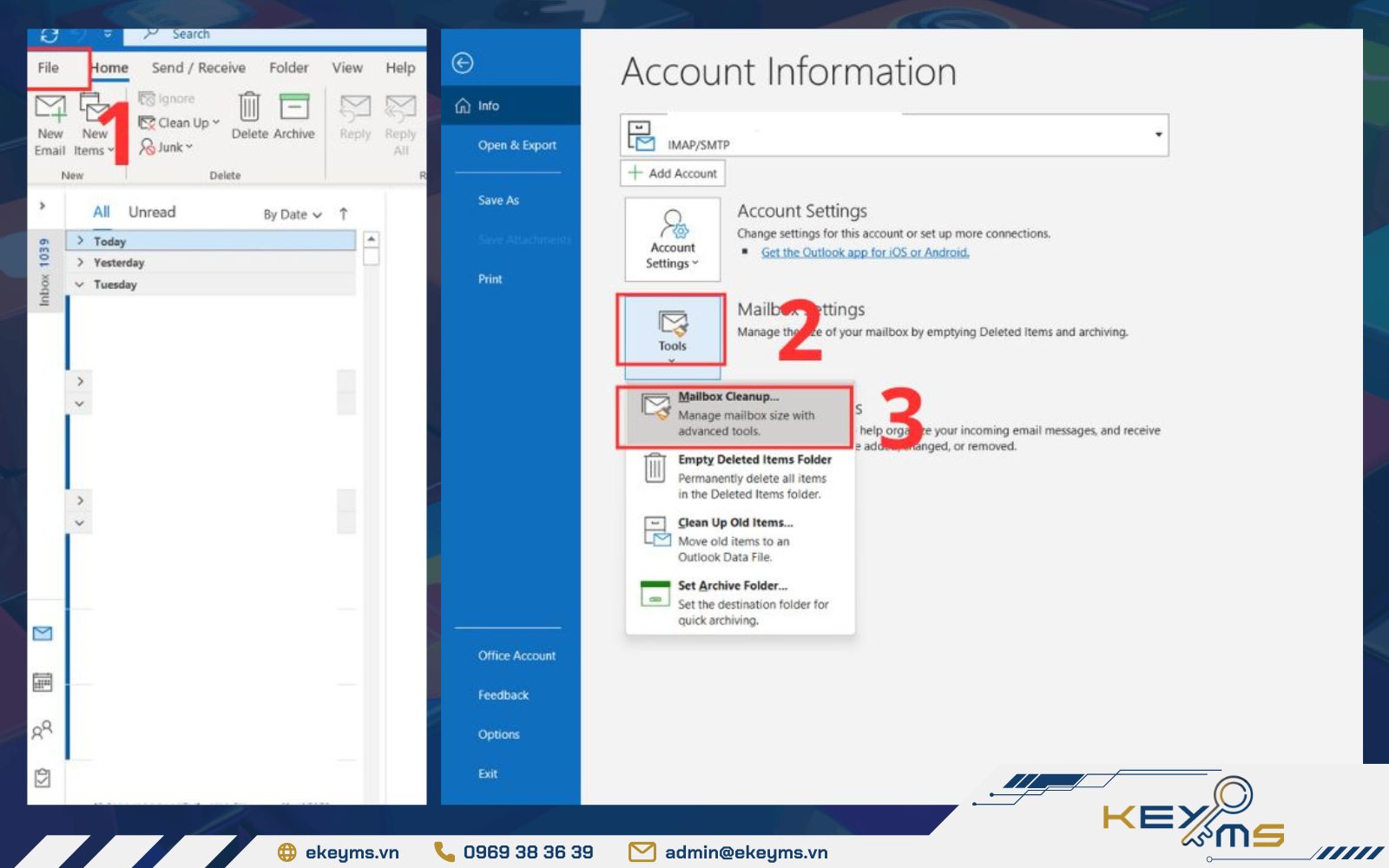Image resolution: width=1389 pixels, height=868 pixels.
Task: Click the Add Account button
Action: coord(673,173)
